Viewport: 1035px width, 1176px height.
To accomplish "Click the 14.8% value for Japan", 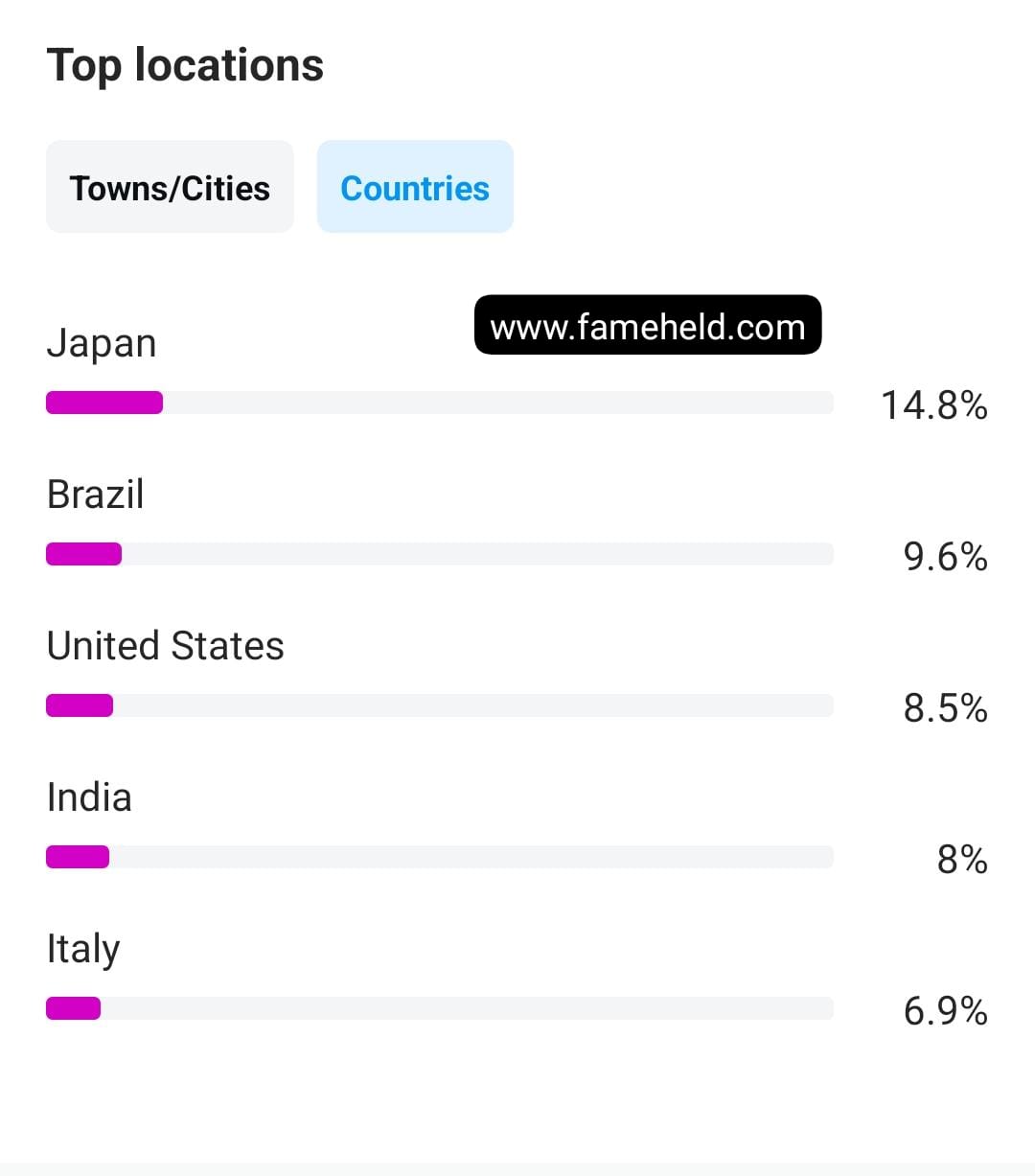I will (934, 404).
